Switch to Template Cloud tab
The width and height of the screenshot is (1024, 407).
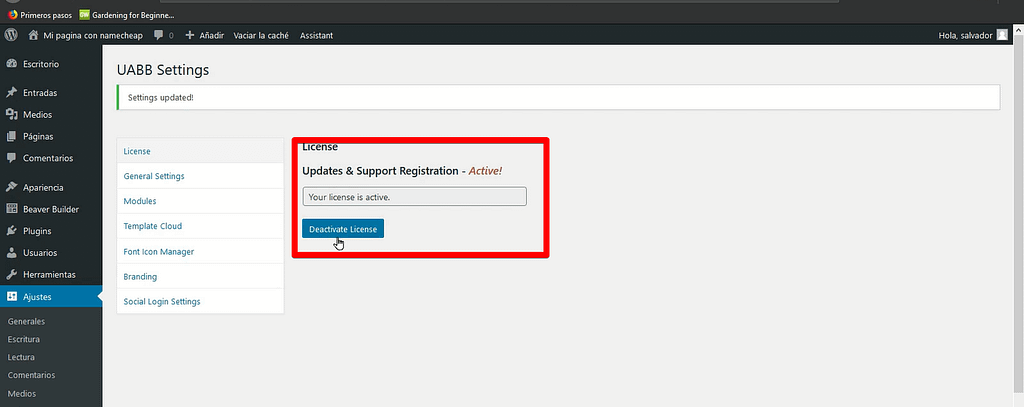click(x=200, y=226)
